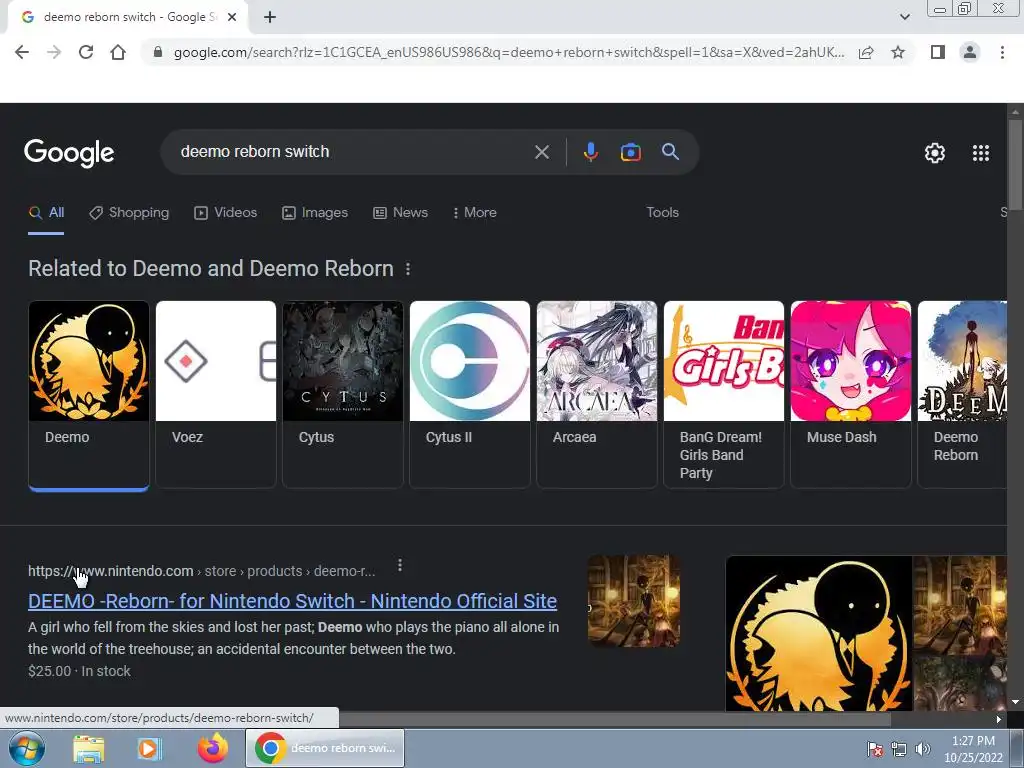
Task: Launch Windows Media Player from the taskbar
Action: [149, 748]
